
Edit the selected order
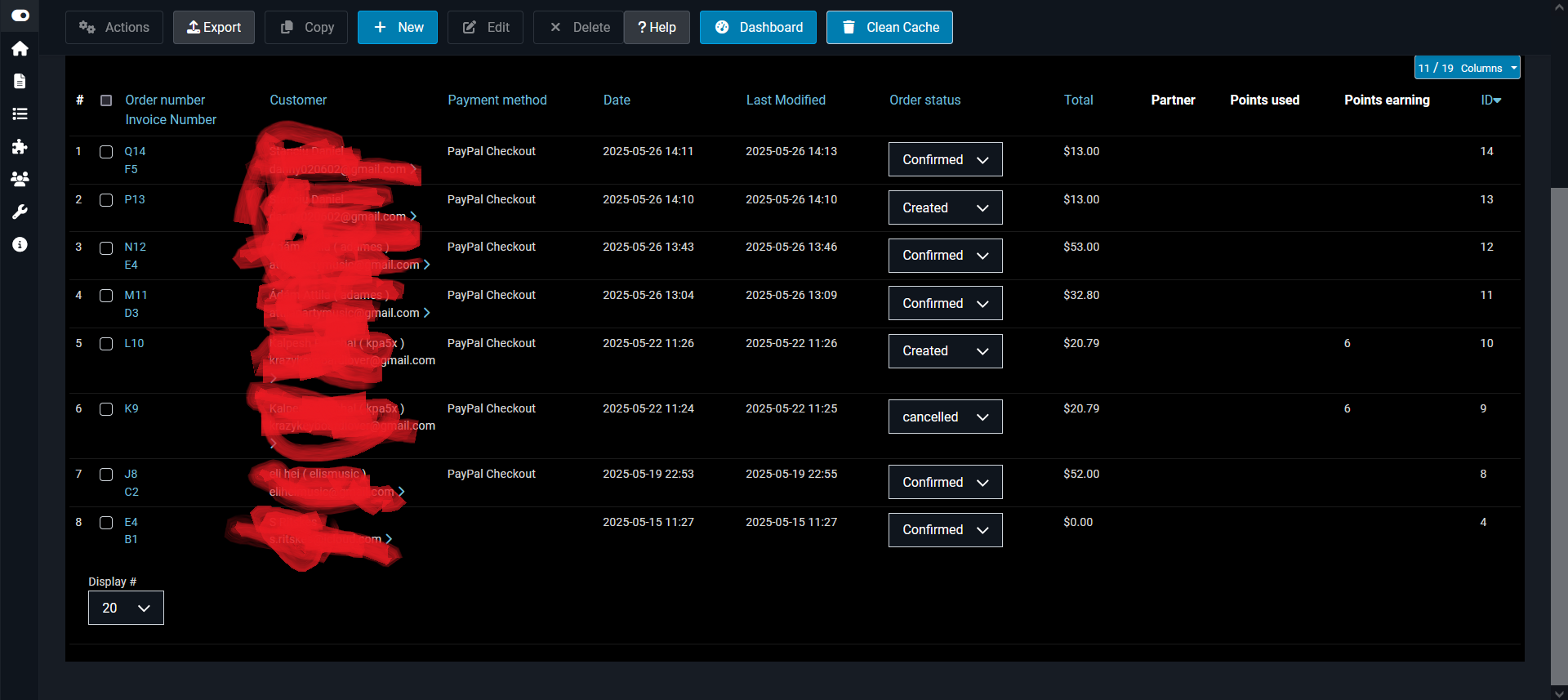(485, 27)
